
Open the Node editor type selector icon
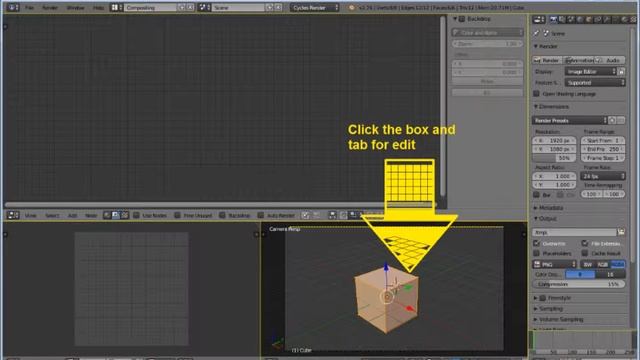coord(13,215)
